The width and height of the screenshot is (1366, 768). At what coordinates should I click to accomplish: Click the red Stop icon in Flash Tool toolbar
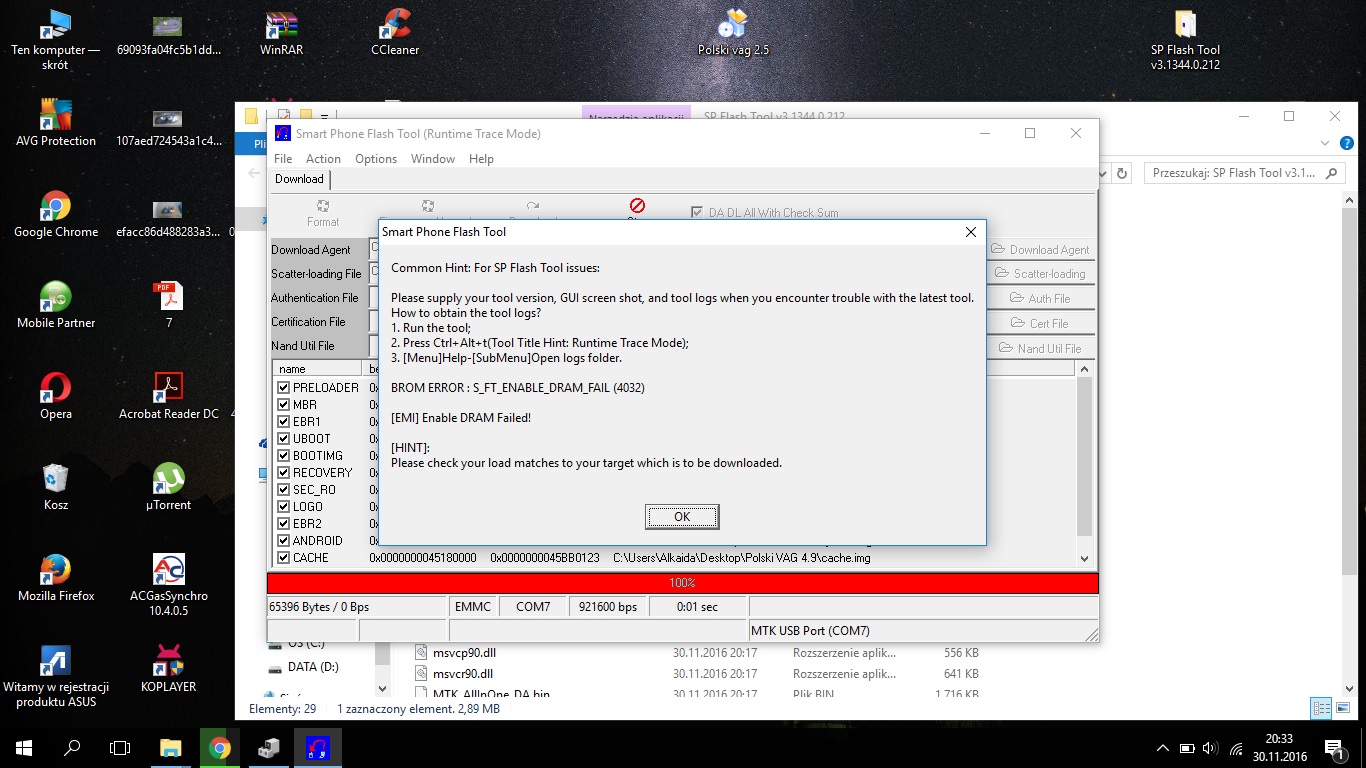click(x=637, y=206)
